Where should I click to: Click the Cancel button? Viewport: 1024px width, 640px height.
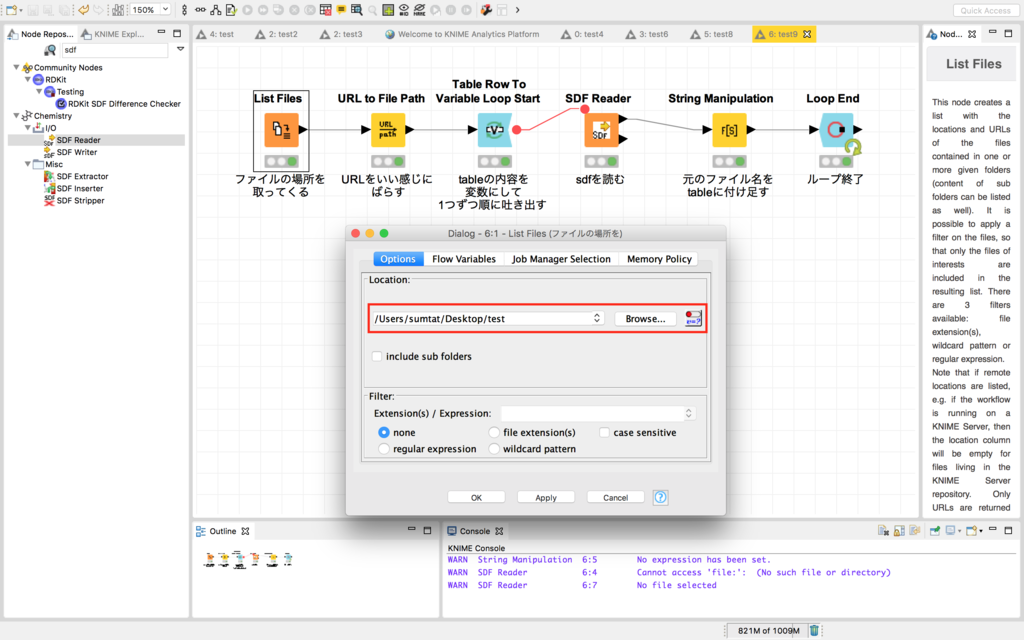pos(615,498)
